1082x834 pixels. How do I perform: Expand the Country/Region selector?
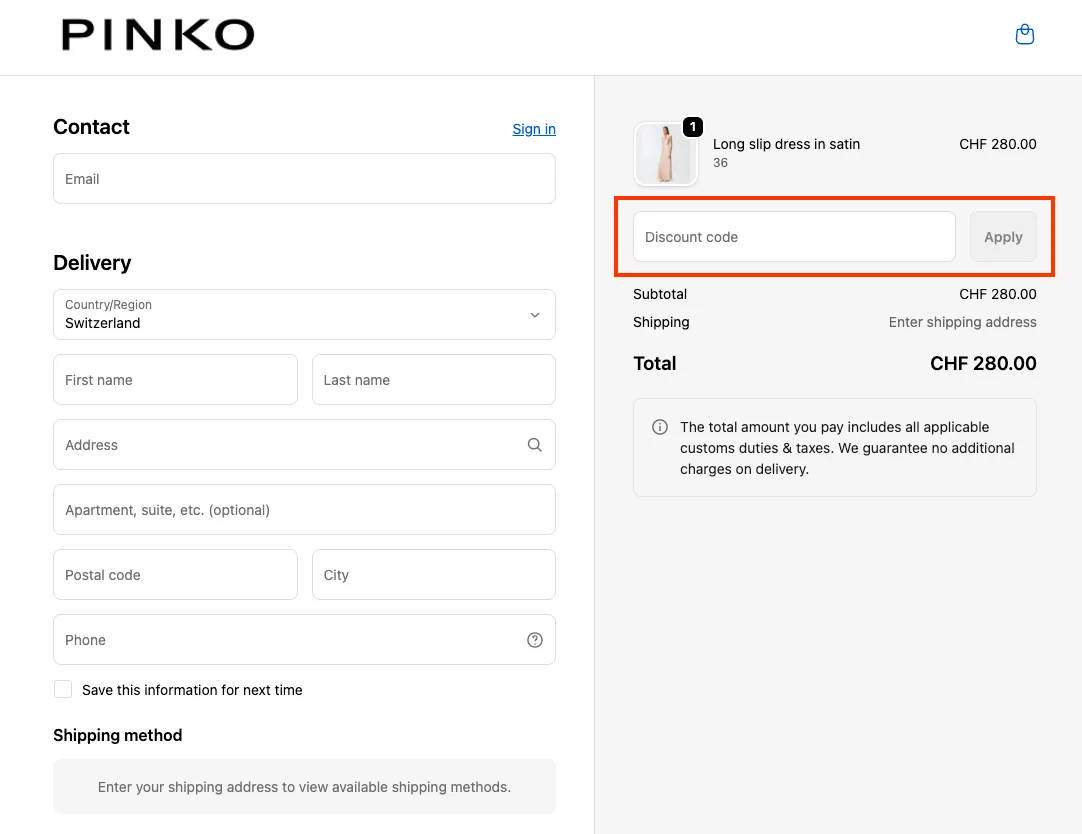pos(304,314)
